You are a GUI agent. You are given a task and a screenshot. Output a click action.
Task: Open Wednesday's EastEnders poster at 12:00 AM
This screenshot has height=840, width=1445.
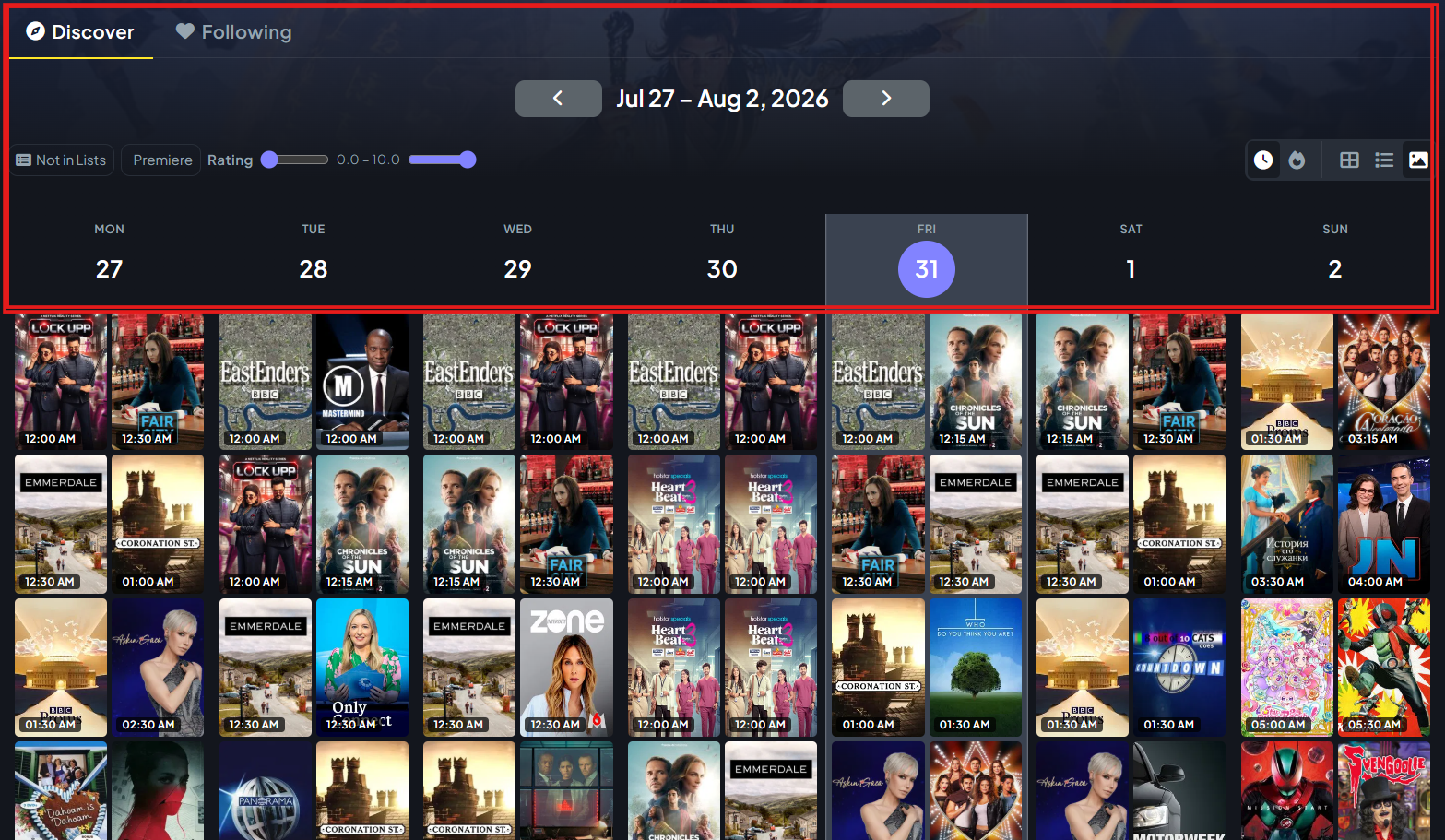469,382
